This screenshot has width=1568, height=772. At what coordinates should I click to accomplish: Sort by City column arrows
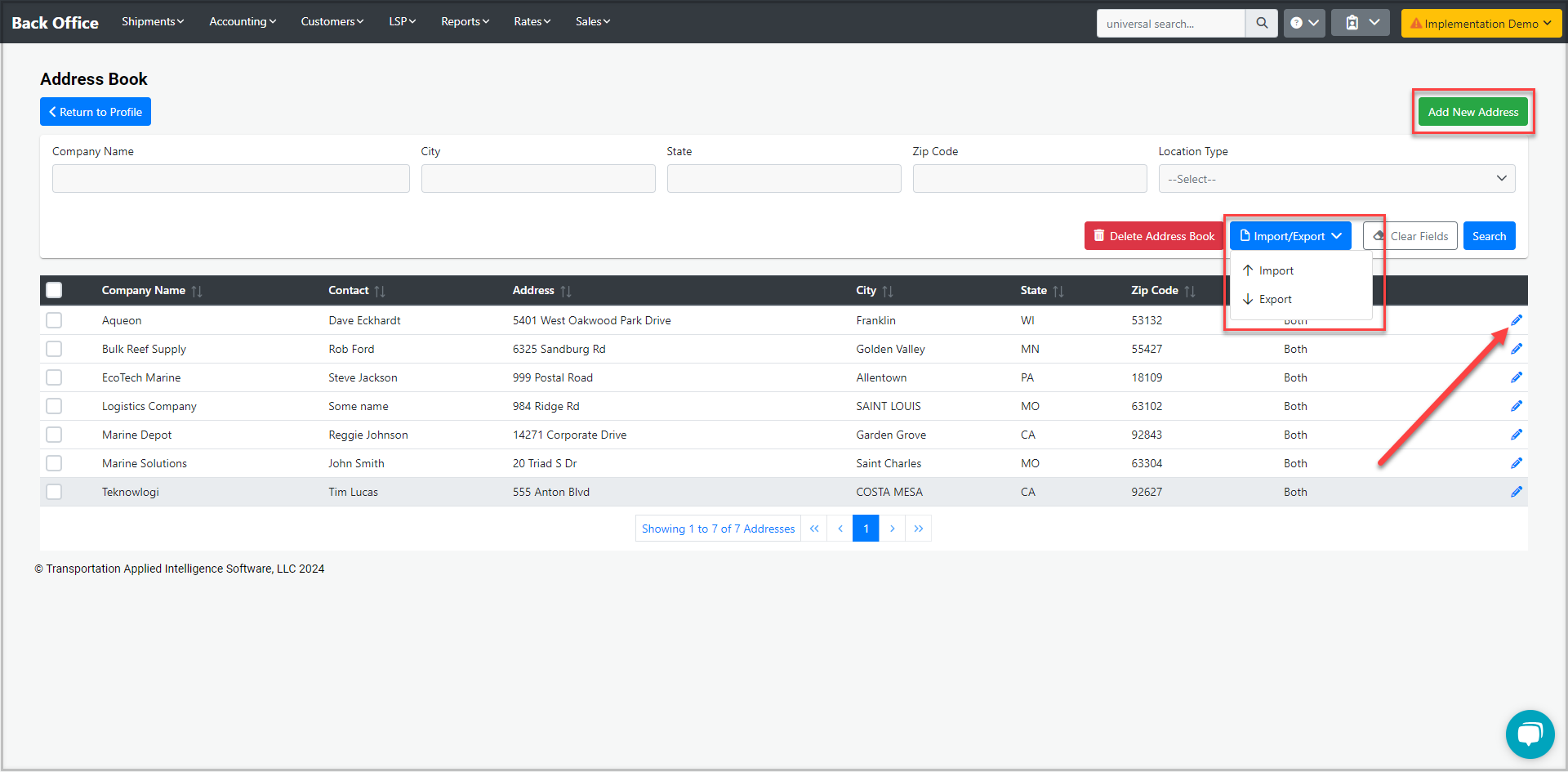pyautogui.click(x=888, y=291)
